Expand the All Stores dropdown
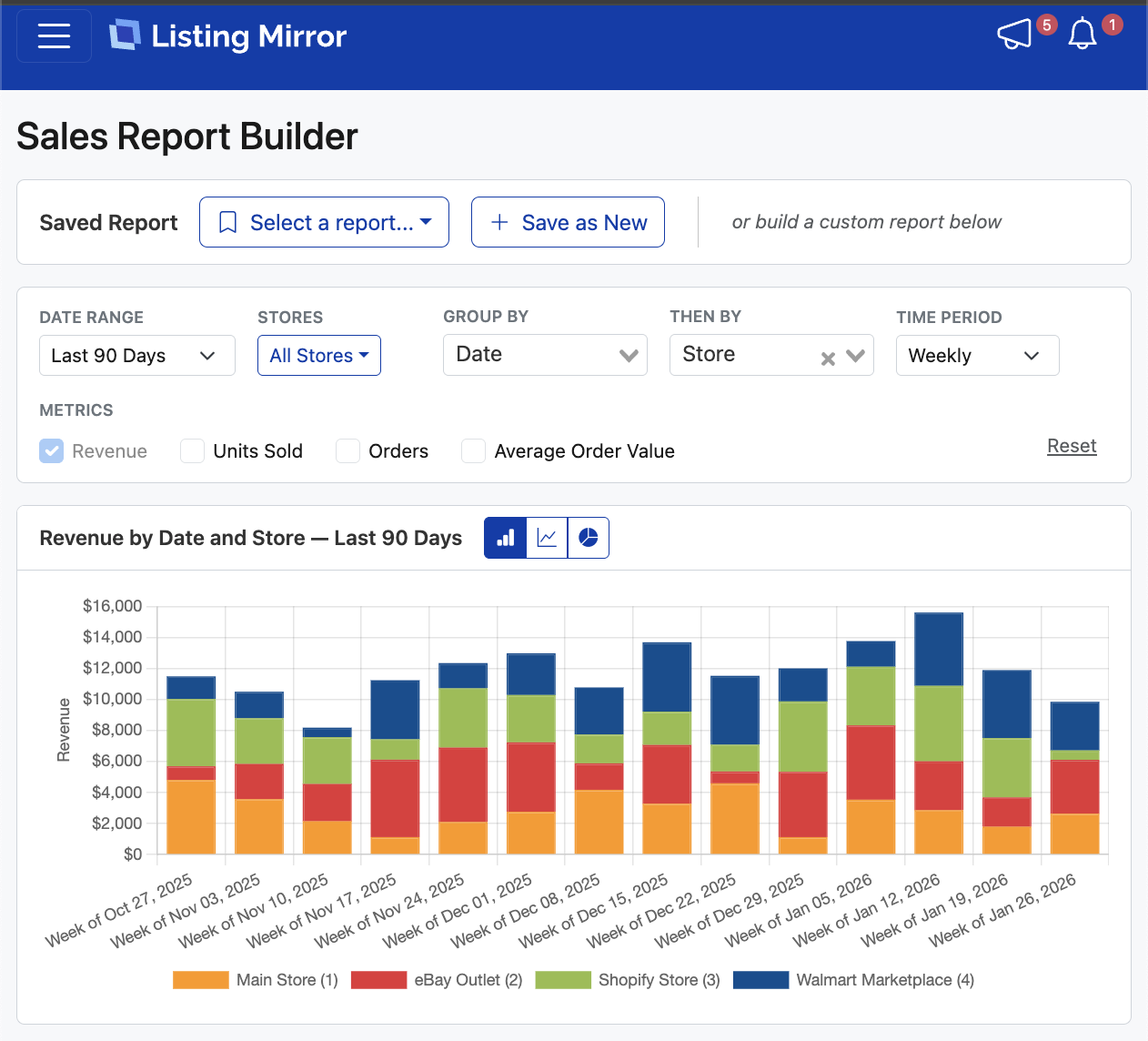The height and width of the screenshot is (1041, 1148). point(318,356)
